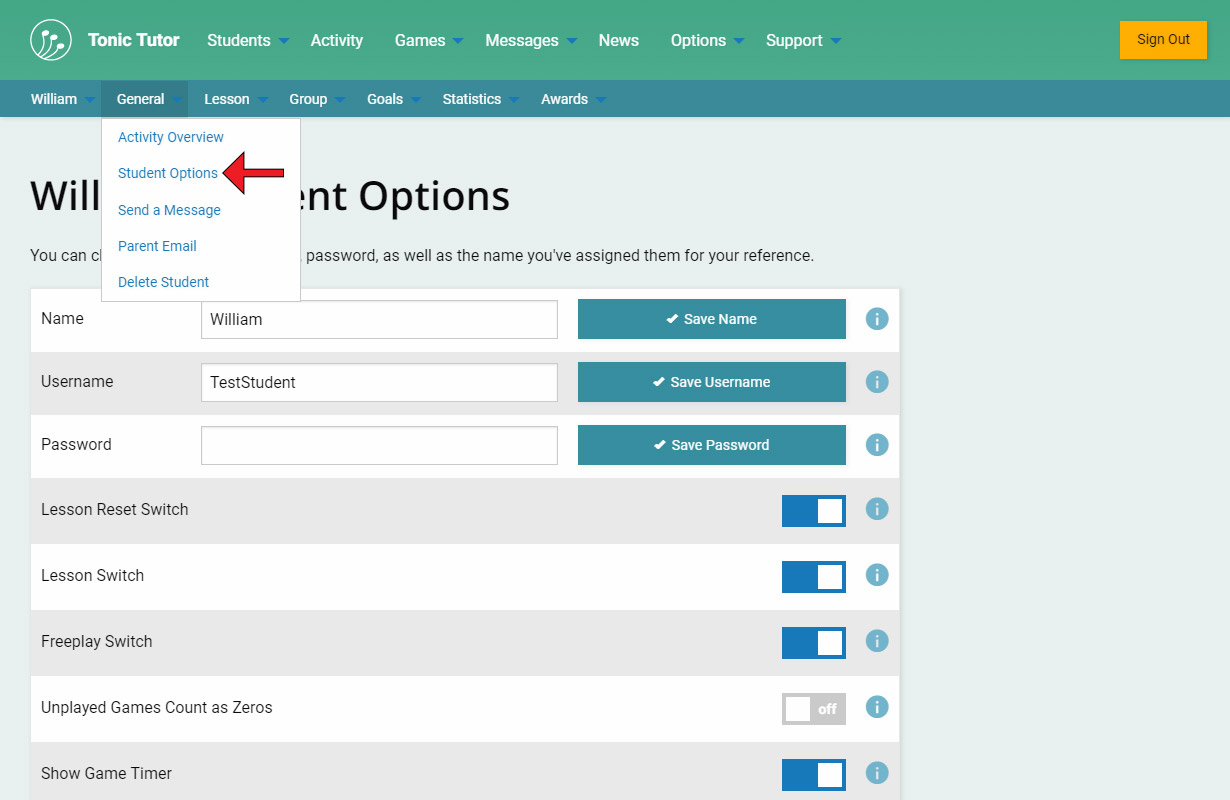Choose Parent Email in the dropdown menu
Viewport: 1230px width, 800px height.
tap(157, 246)
